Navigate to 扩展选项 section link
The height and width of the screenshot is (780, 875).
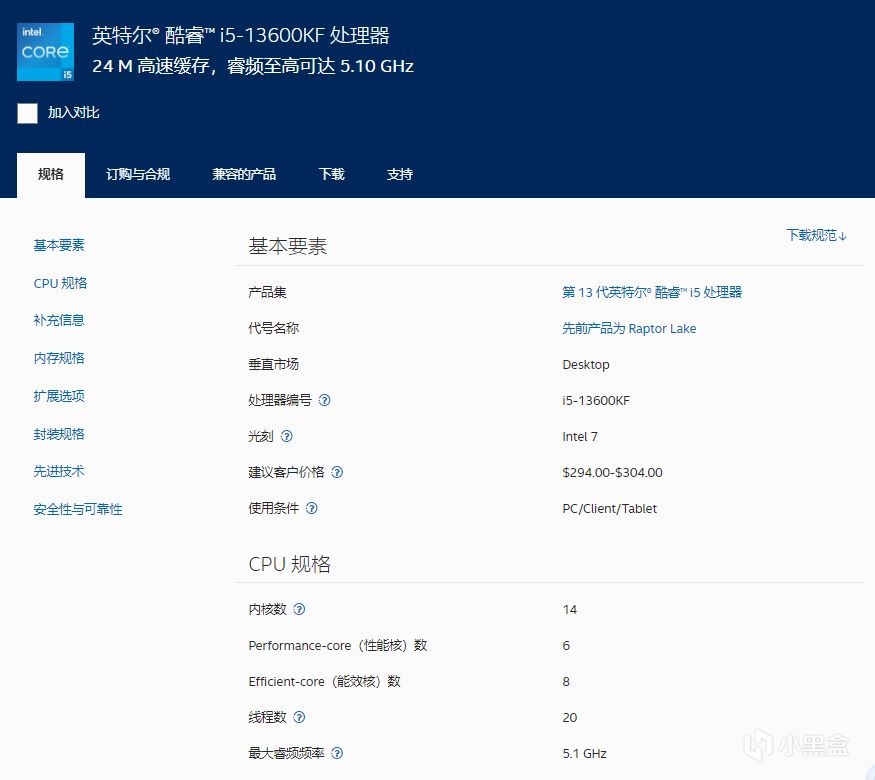click(59, 396)
